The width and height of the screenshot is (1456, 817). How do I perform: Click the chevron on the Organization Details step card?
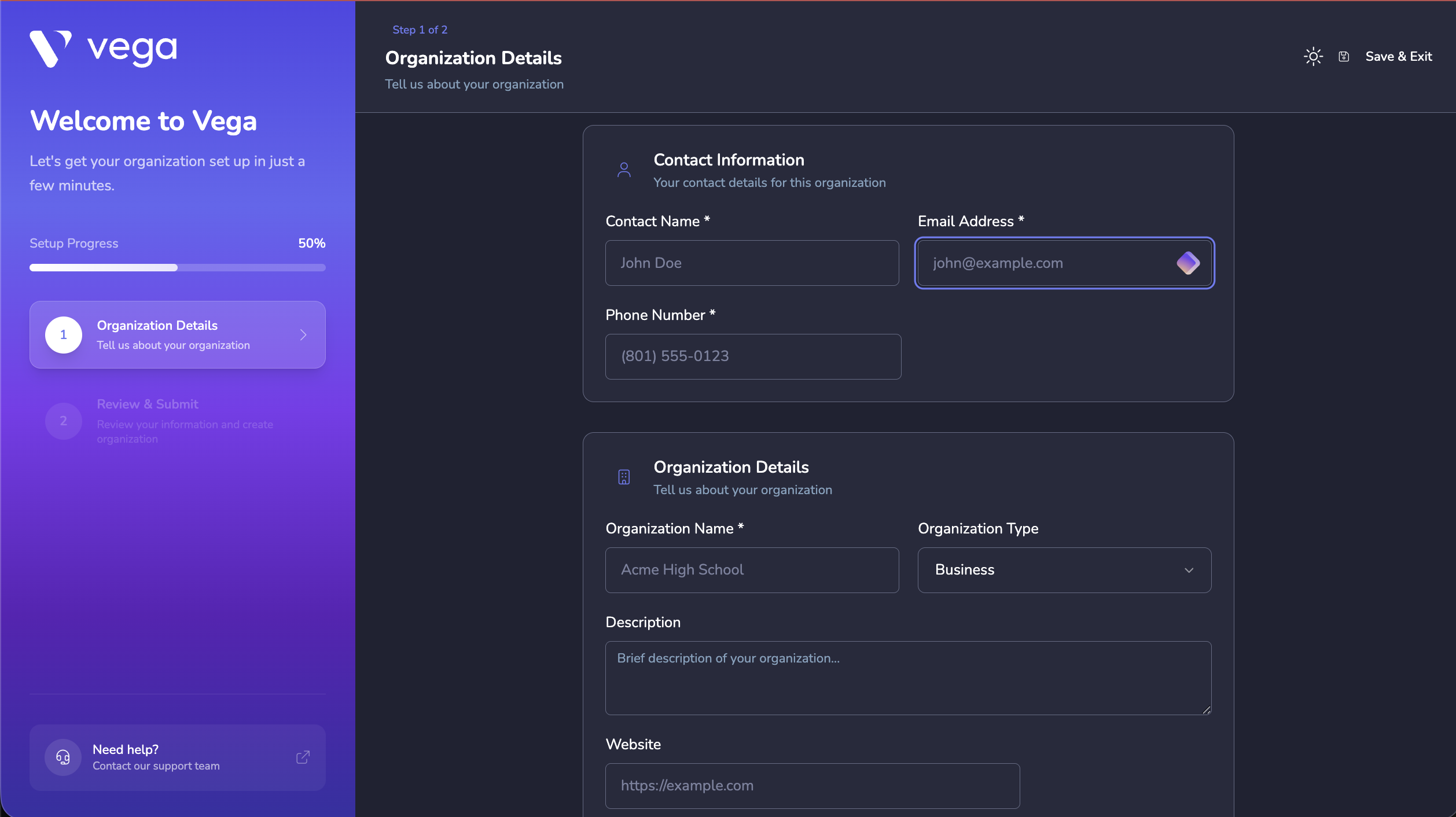click(x=303, y=334)
